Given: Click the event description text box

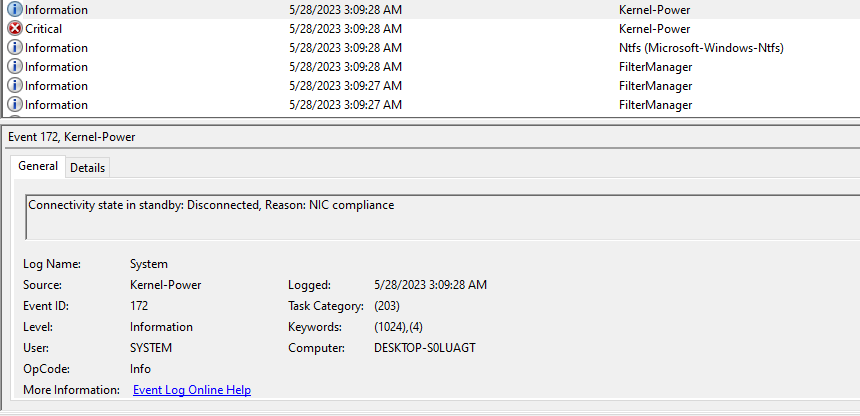Looking at the screenshot, I should (442, 217).
